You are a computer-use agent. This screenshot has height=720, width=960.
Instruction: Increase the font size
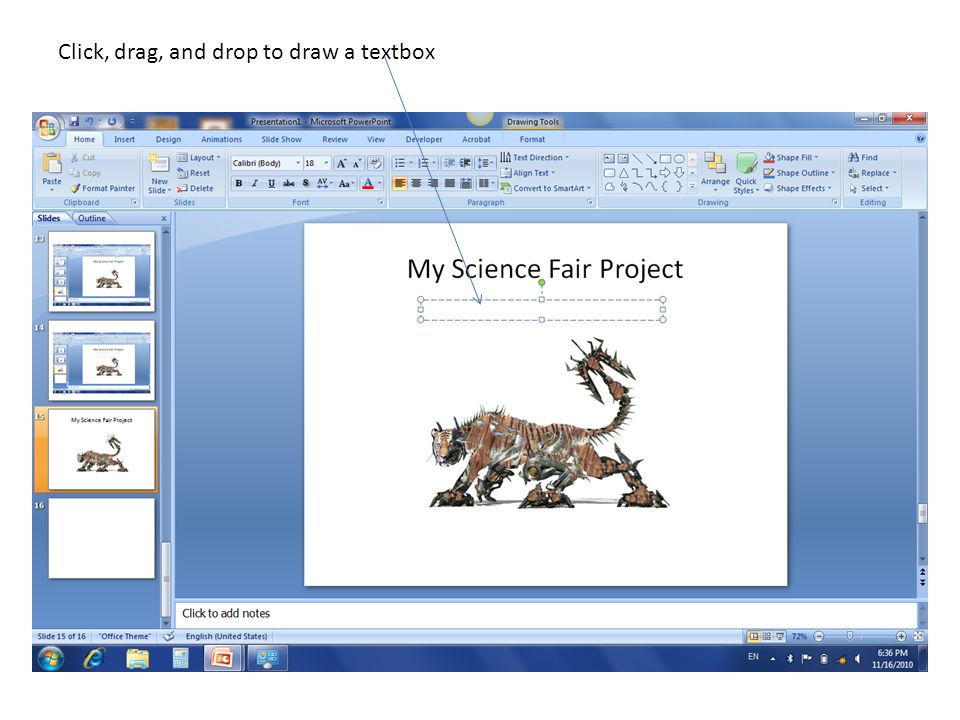point(342,163)
